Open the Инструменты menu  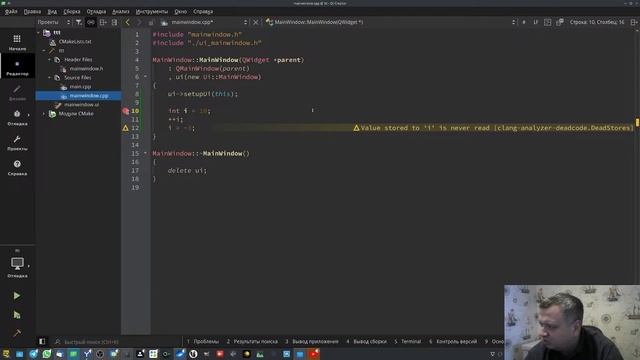click(152, 11)
